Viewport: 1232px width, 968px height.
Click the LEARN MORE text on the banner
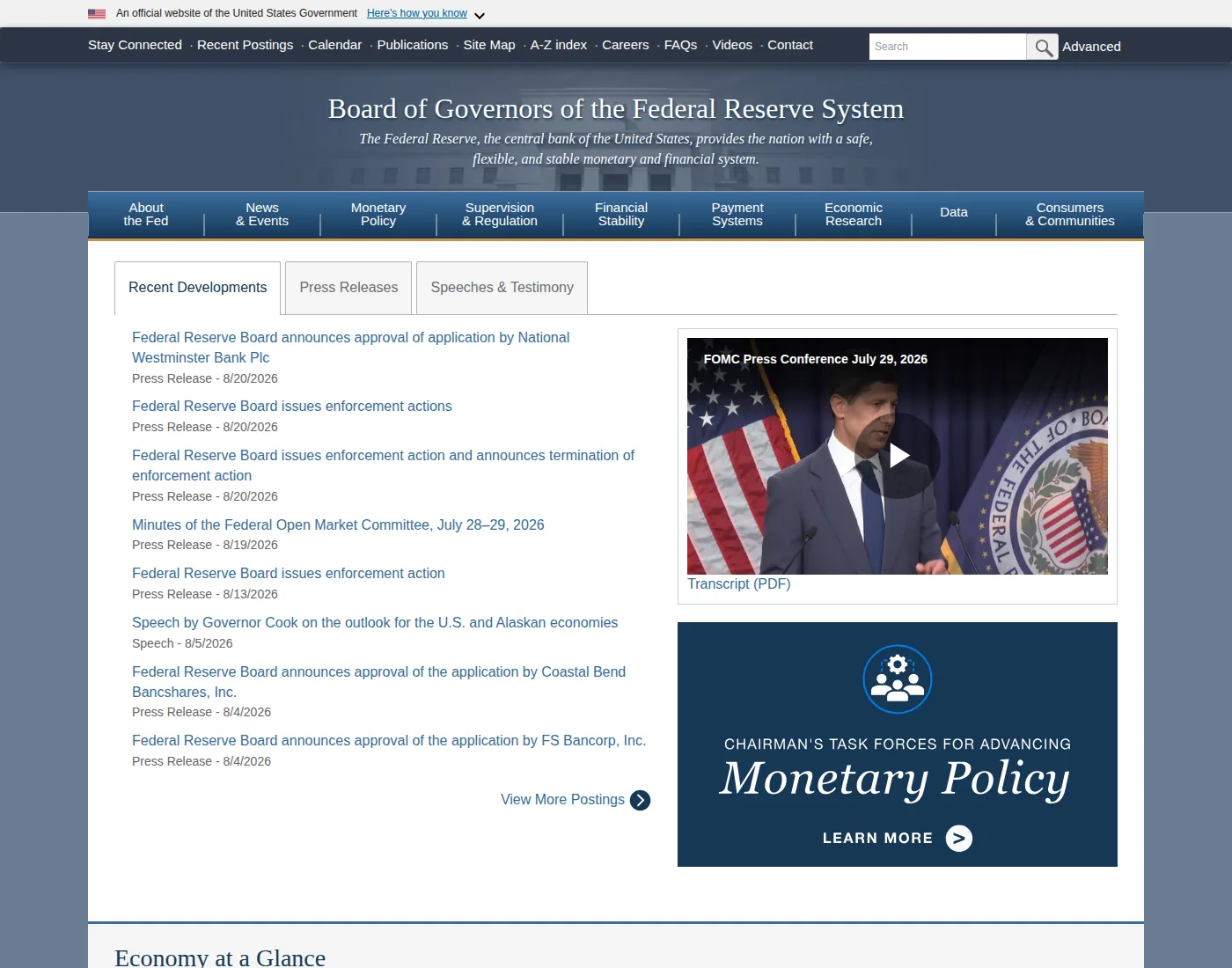877,839
